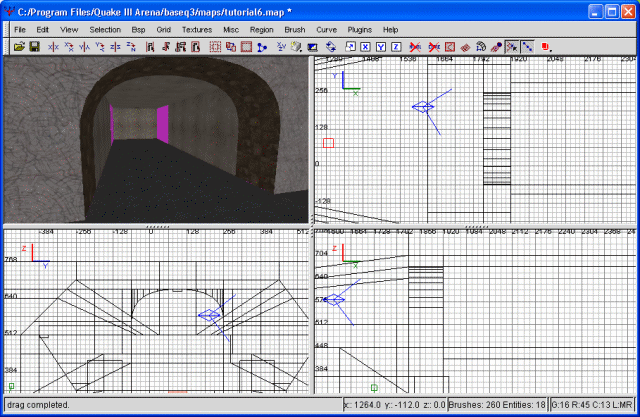
Task: Open the View menu
Action: pyautogui.click(x=69, y=30)
